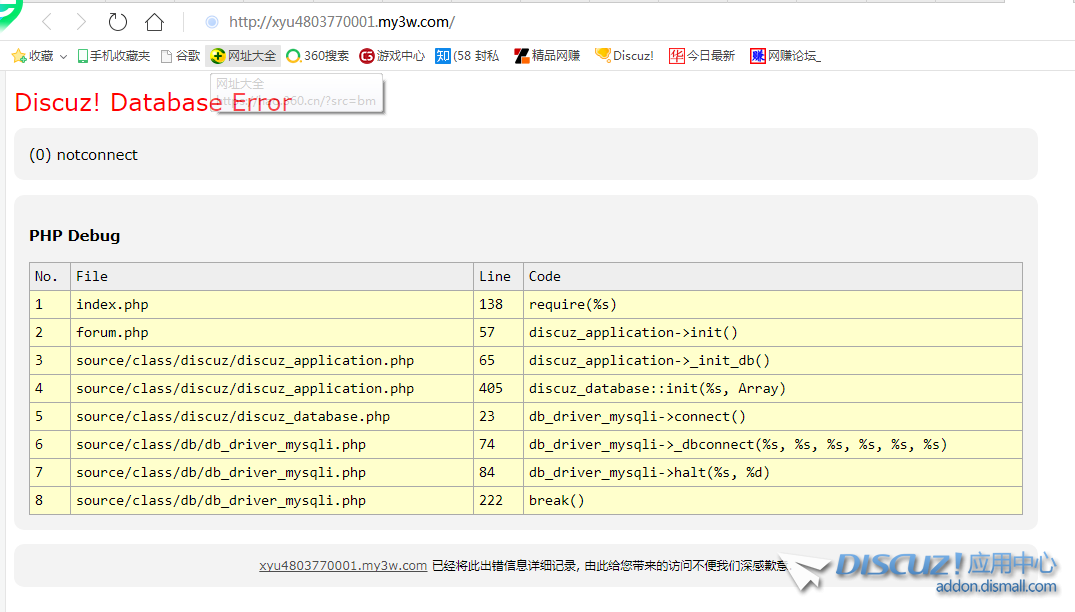
Task: Open the 谷歌 bookmark
Action: (x=181, y=56)
